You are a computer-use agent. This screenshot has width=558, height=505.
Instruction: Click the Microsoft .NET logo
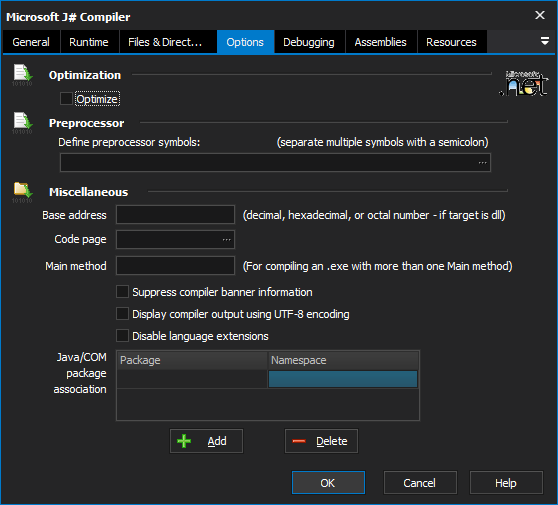524,83
